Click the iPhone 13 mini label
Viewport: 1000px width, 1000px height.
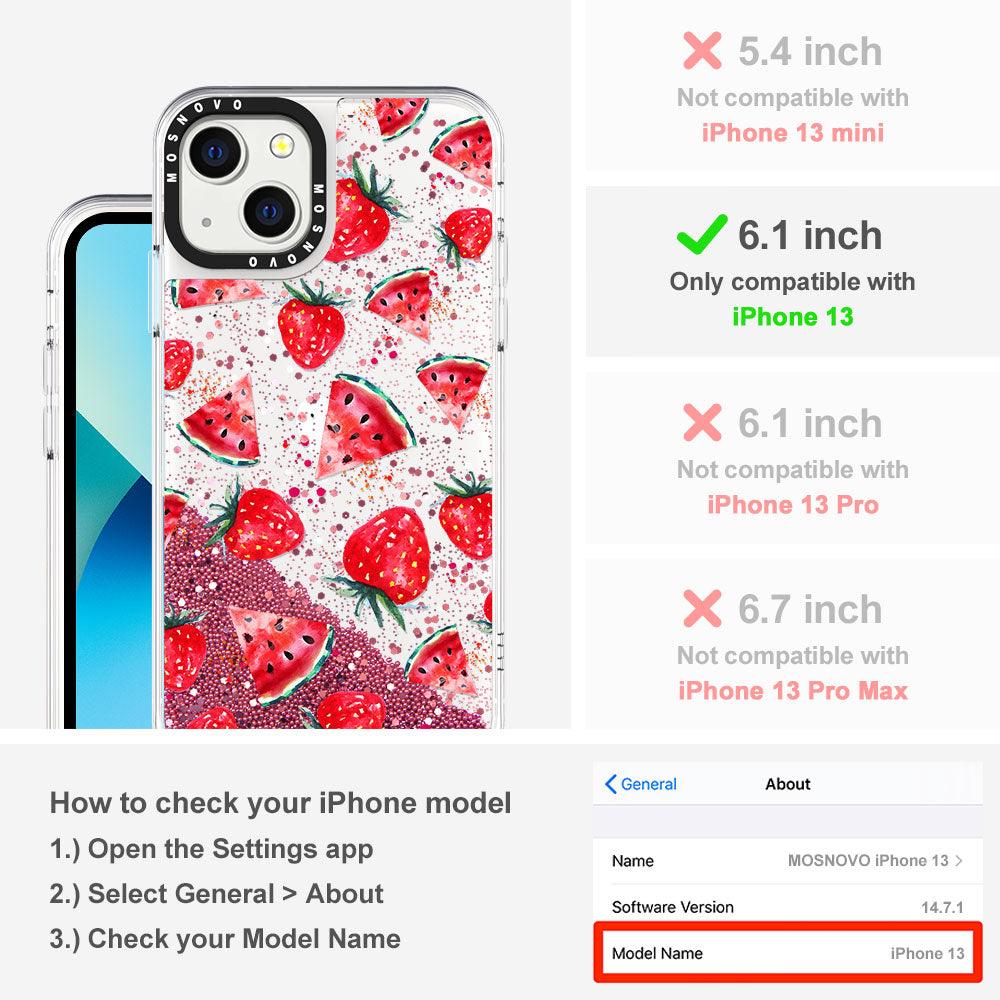pyautogui.click(x=793, y=133)
